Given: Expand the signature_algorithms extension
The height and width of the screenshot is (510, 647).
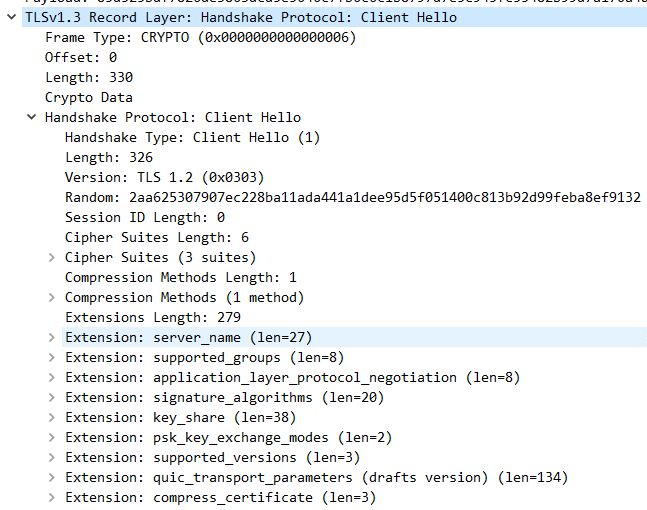Looking at the screenshot, I should click(52, 397).
